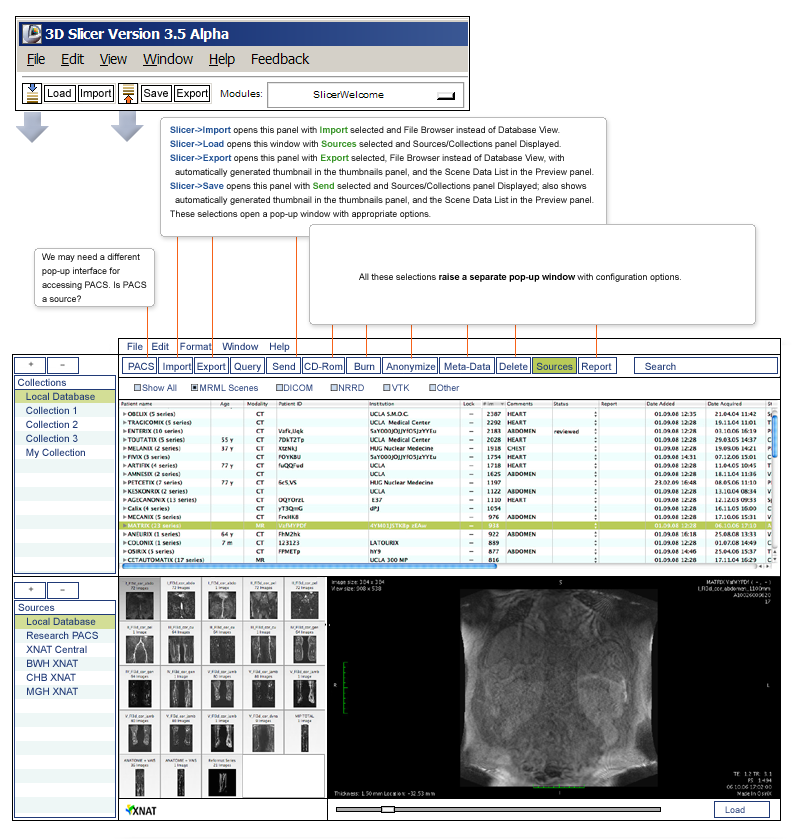Viewport: 792px width, 839px height.
Task: Click the Load button below image preview
Action: tap(734, 810)
